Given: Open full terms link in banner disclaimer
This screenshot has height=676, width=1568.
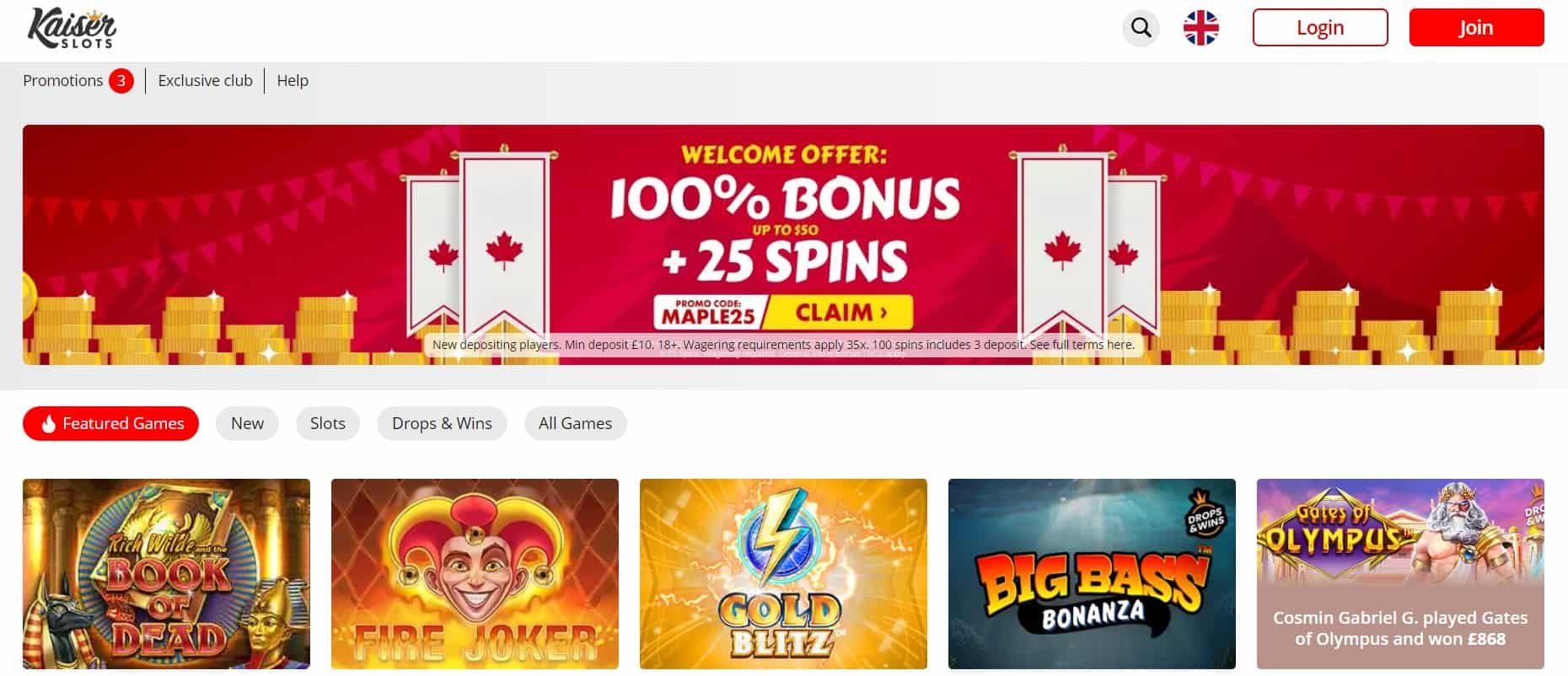Looking at the screenshot, I should [x=1082, y=345].
